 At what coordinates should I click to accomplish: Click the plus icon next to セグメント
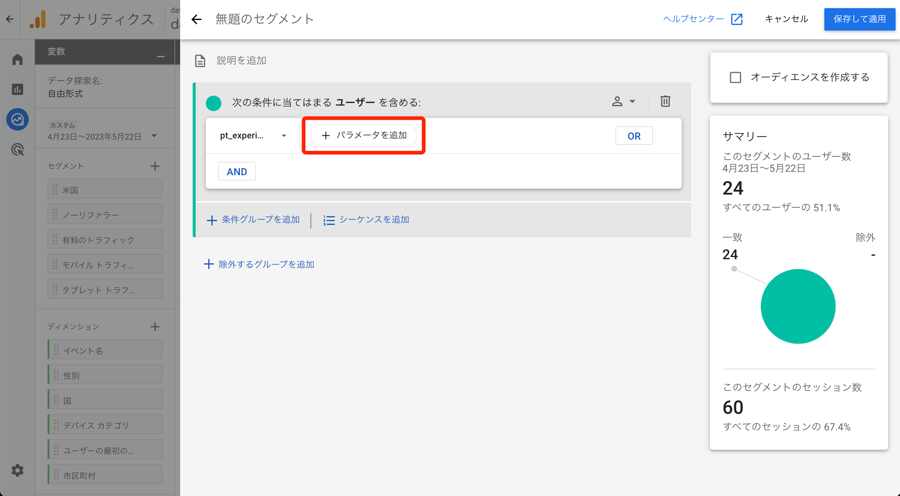tap(155, 166)
